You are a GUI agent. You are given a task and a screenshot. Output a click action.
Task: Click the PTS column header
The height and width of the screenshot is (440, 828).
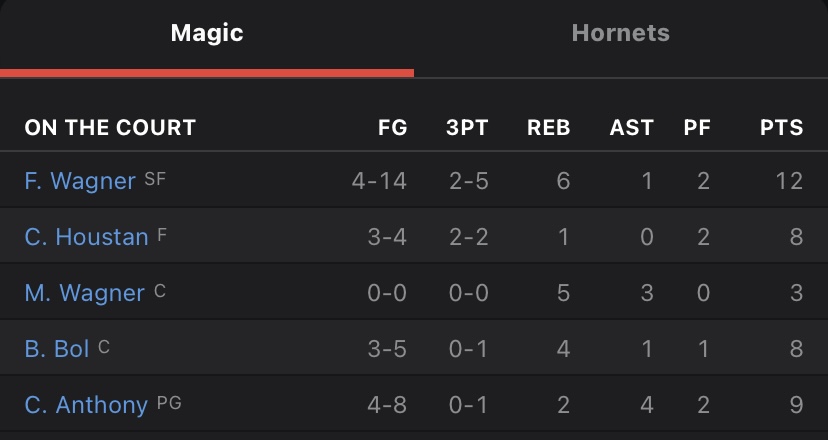[781, 128]
